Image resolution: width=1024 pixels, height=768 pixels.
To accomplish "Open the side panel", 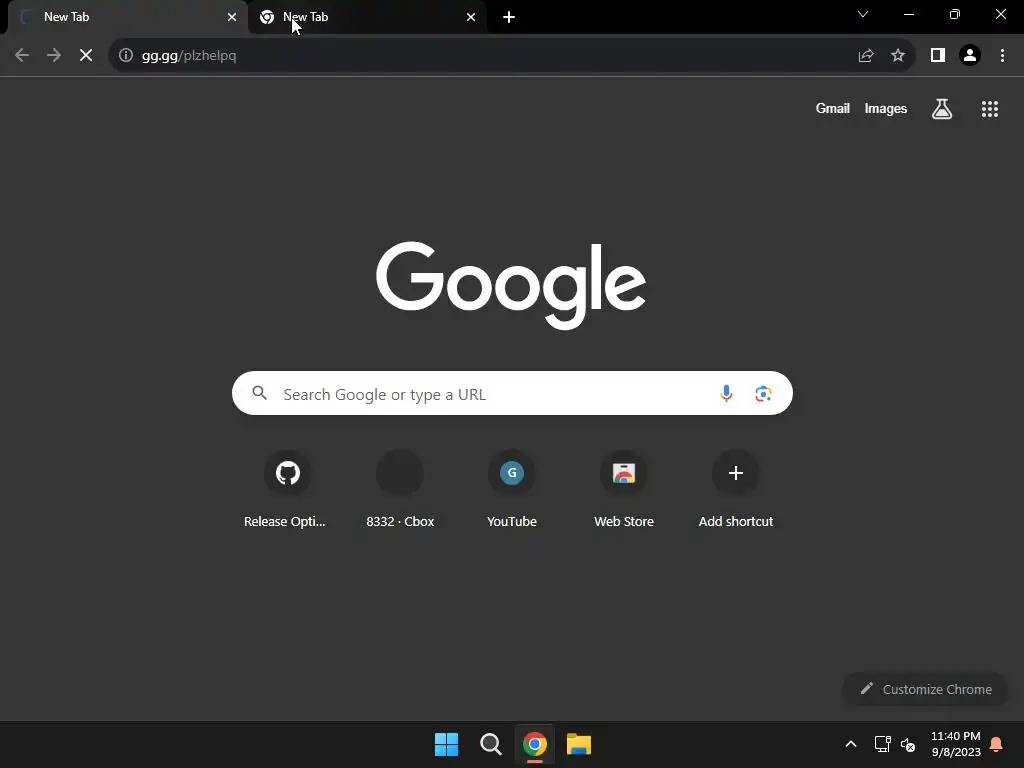I will pos(938,56).
